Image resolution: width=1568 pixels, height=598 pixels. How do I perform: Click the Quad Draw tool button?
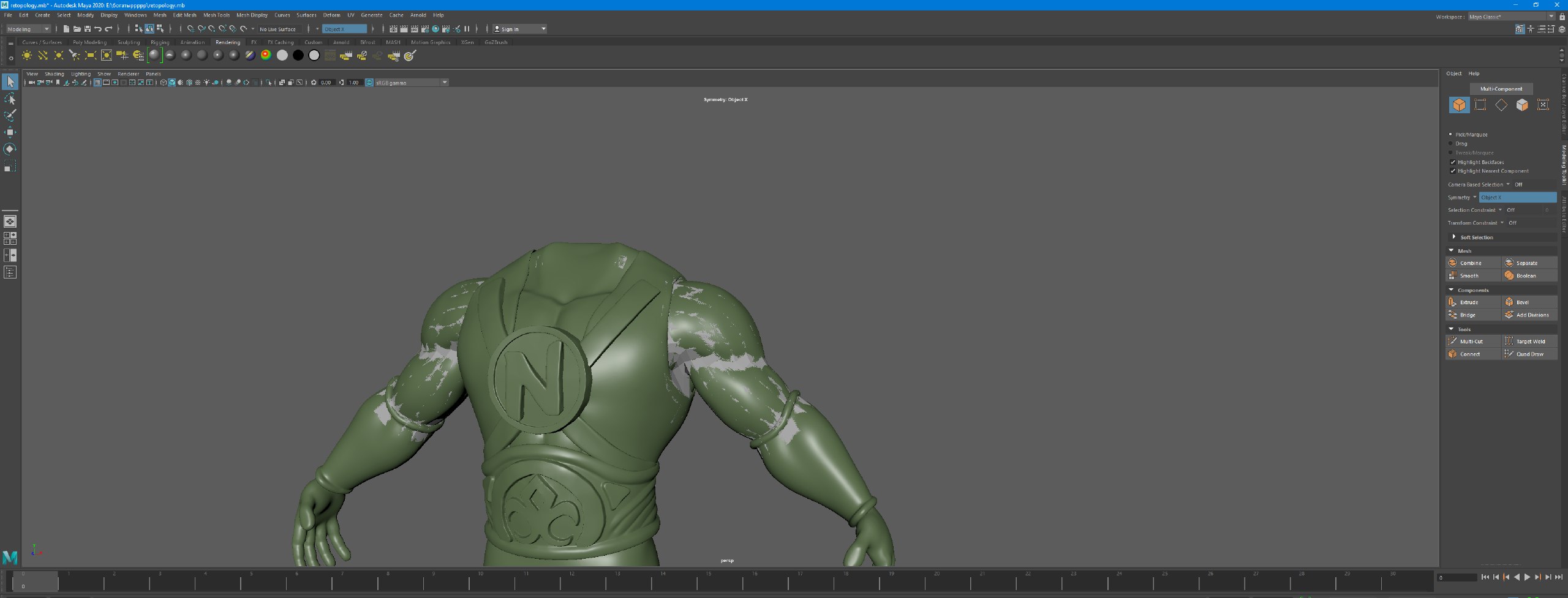(1529, 354)
